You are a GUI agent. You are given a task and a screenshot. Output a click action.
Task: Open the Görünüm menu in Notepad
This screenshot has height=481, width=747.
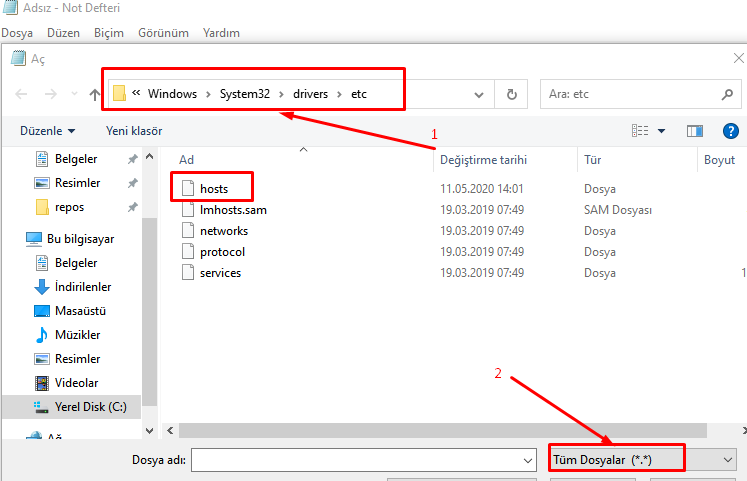163,33
